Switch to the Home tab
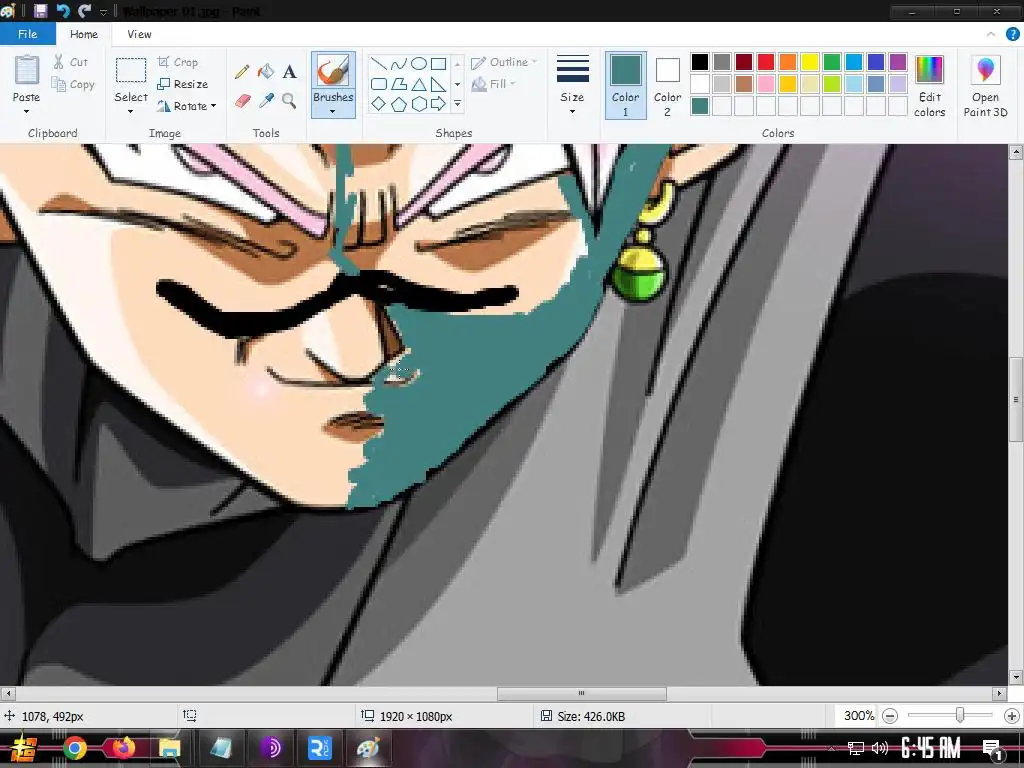The image size is (1024, 768). coord(84,34)
